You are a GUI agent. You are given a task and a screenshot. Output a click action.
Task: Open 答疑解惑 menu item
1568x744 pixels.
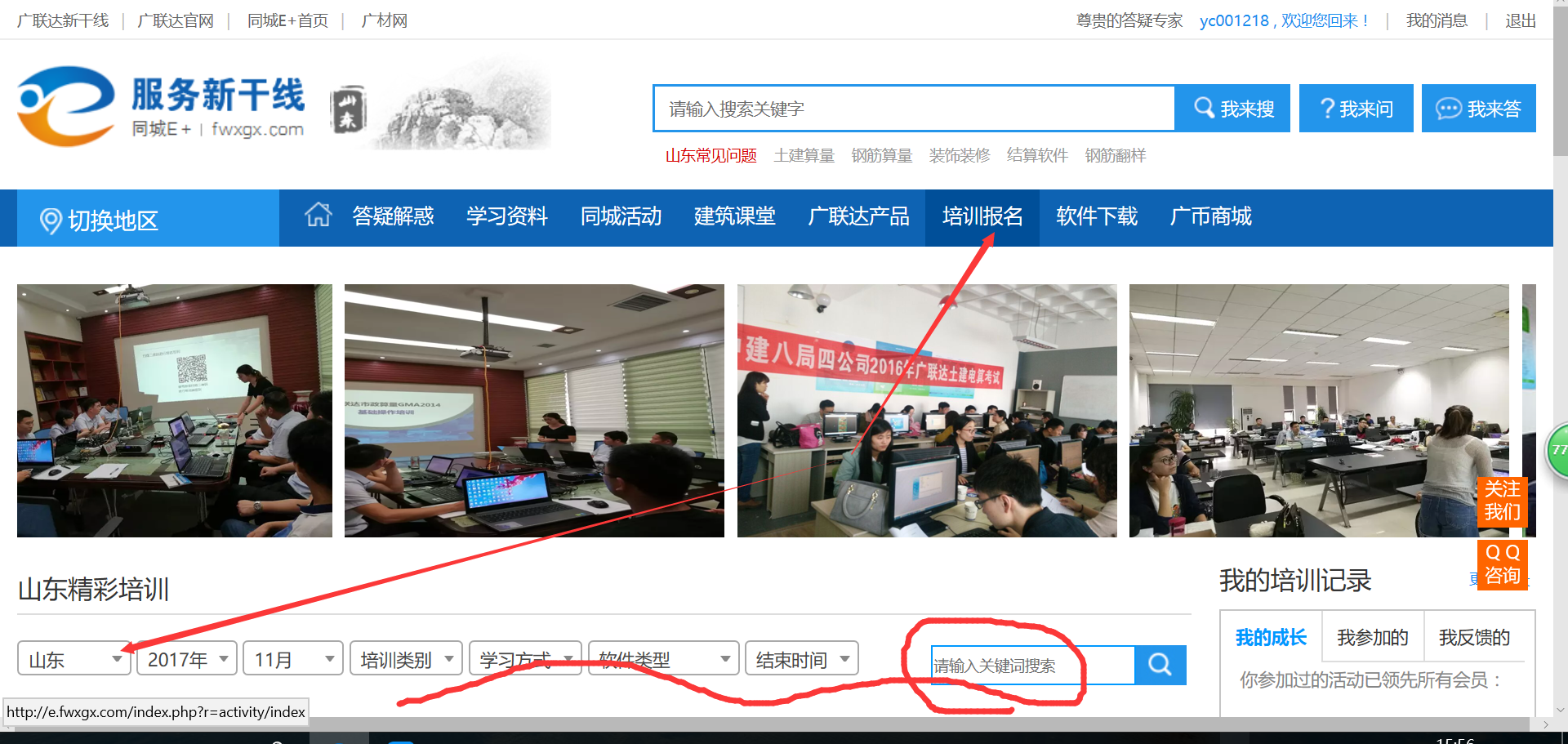(393, 216)
